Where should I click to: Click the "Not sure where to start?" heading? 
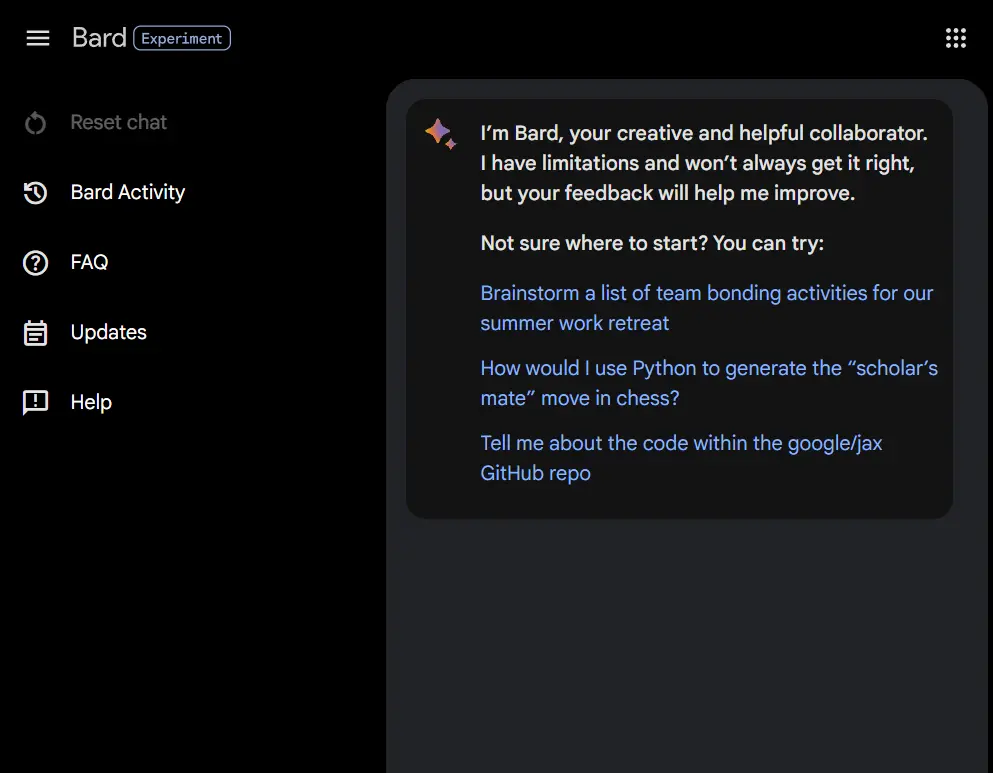[652, 243]
